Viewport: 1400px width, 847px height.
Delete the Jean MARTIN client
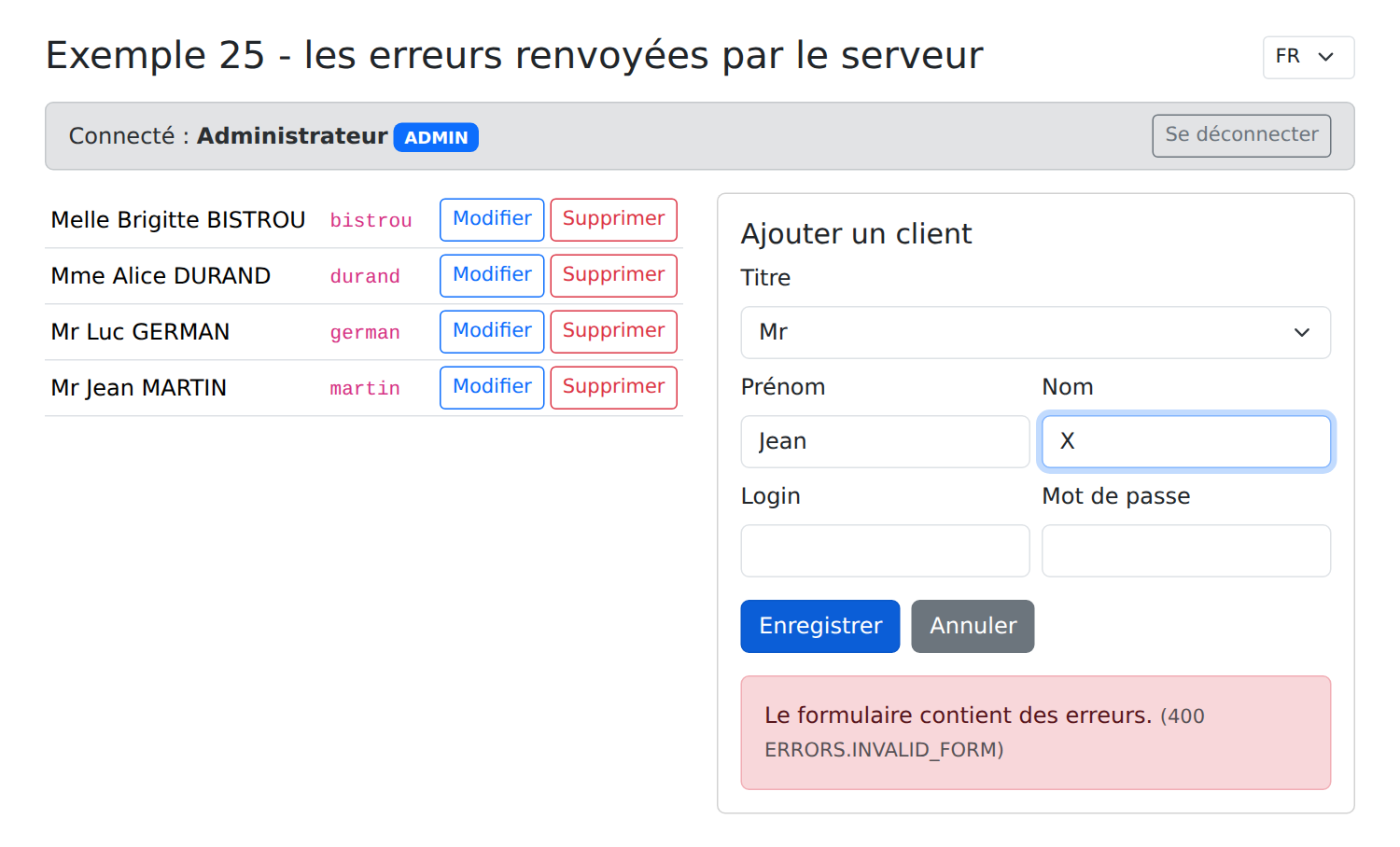[613, 387]
